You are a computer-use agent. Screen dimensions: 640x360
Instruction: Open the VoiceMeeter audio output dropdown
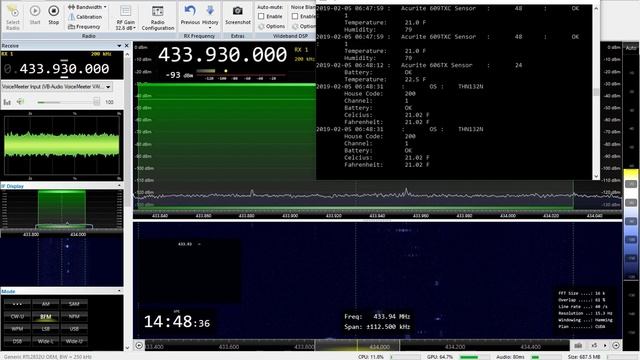pos(57,87)
